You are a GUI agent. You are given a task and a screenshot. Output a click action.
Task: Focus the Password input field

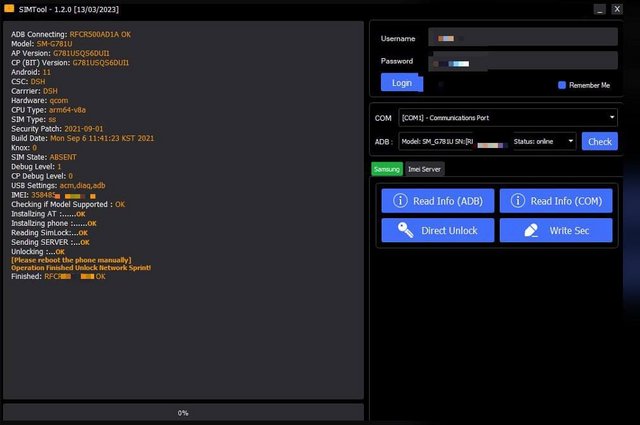(x=523, y=62)
